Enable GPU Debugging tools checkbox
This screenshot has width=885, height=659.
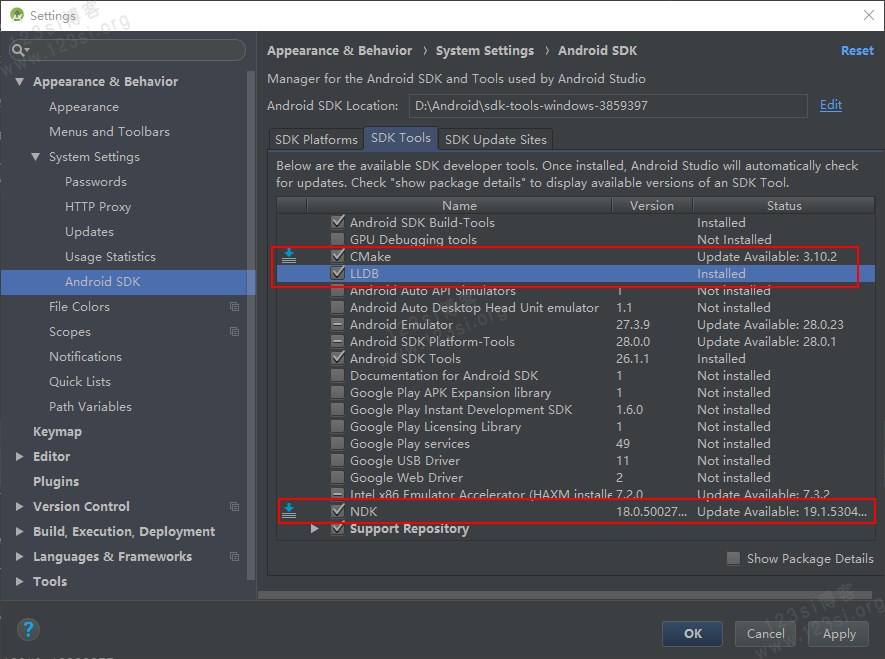point(338,239)
